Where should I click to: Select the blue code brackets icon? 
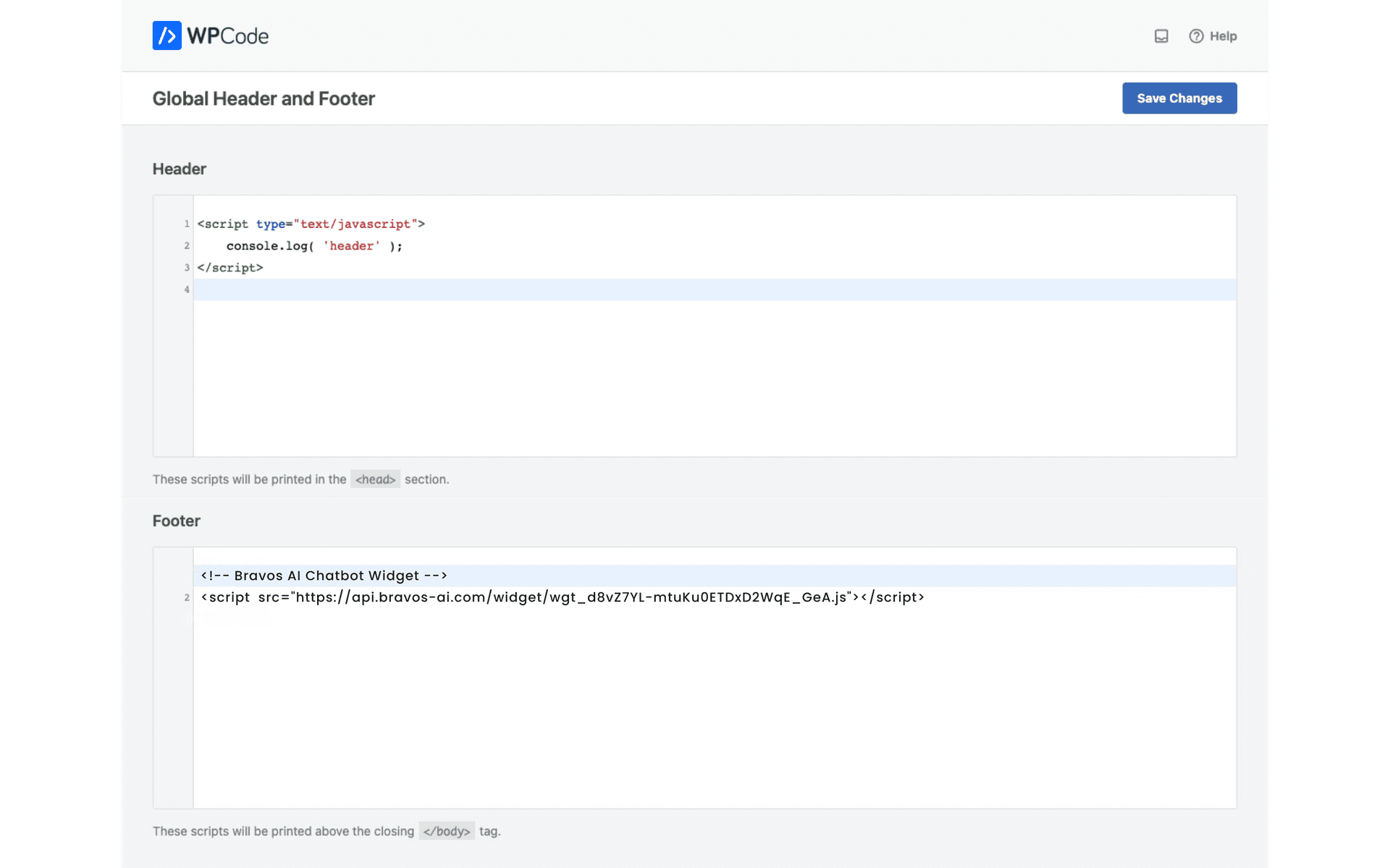pyautogui.click(x=167, y=35)
